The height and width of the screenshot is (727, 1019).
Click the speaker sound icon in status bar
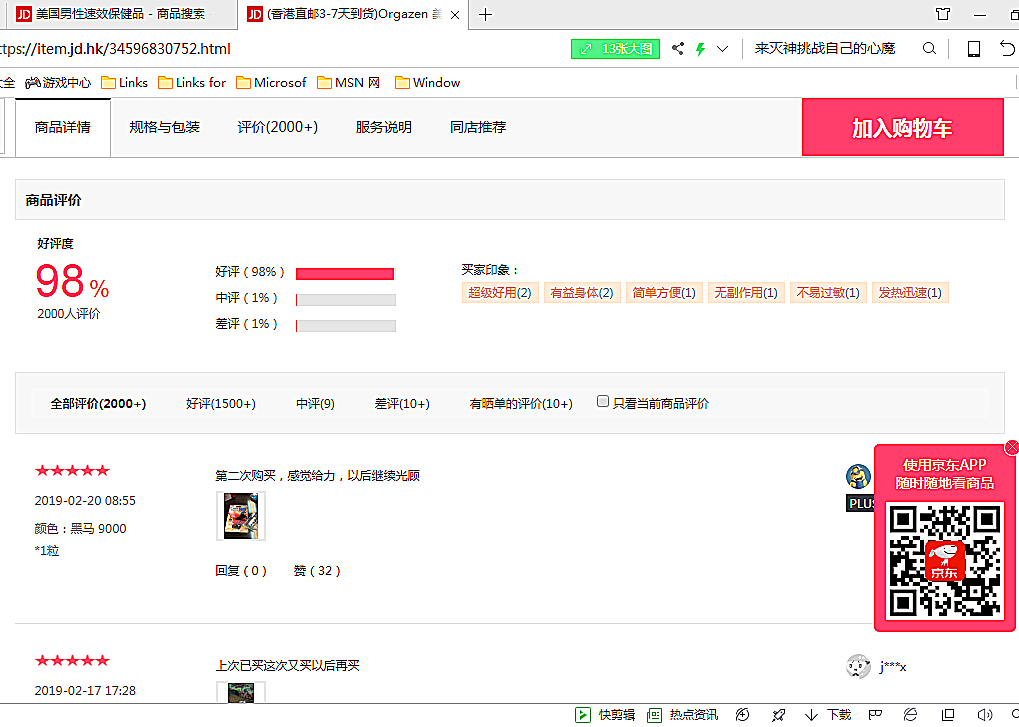984,715
